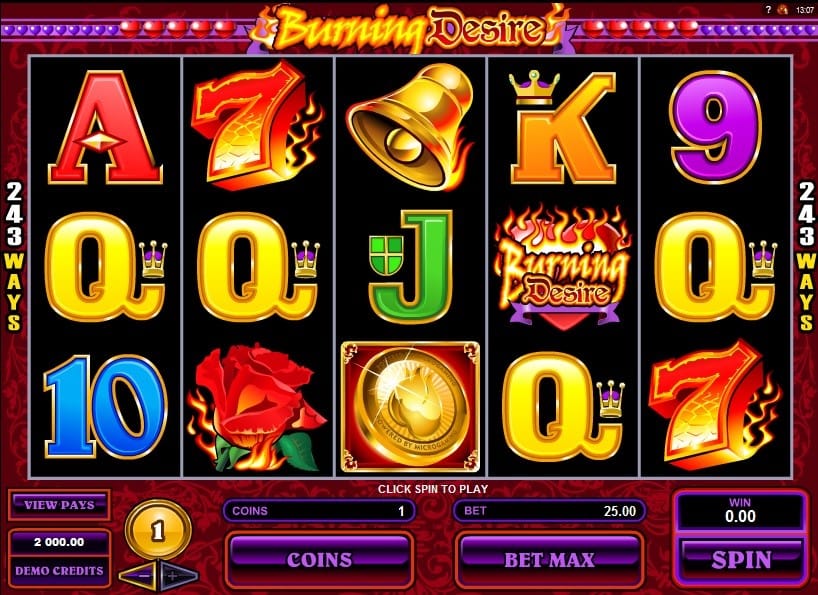This screenshot has height=595, width=818.
Task: Click the SPIN button
Action: tap(740, 560)
